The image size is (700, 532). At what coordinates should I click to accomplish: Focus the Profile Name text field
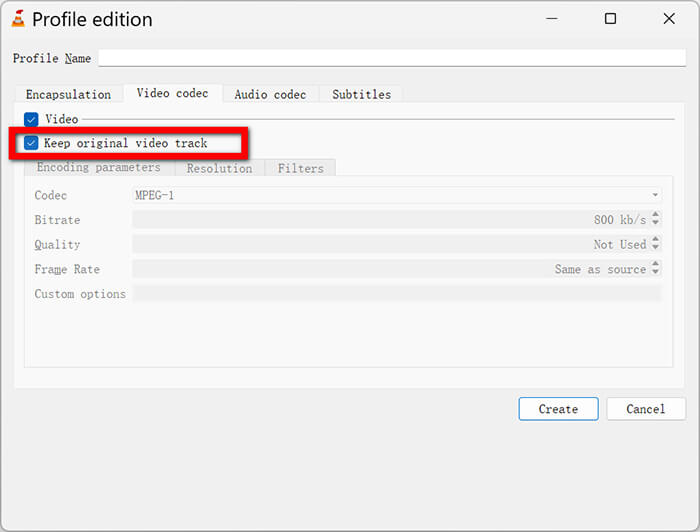coord(391,58)
